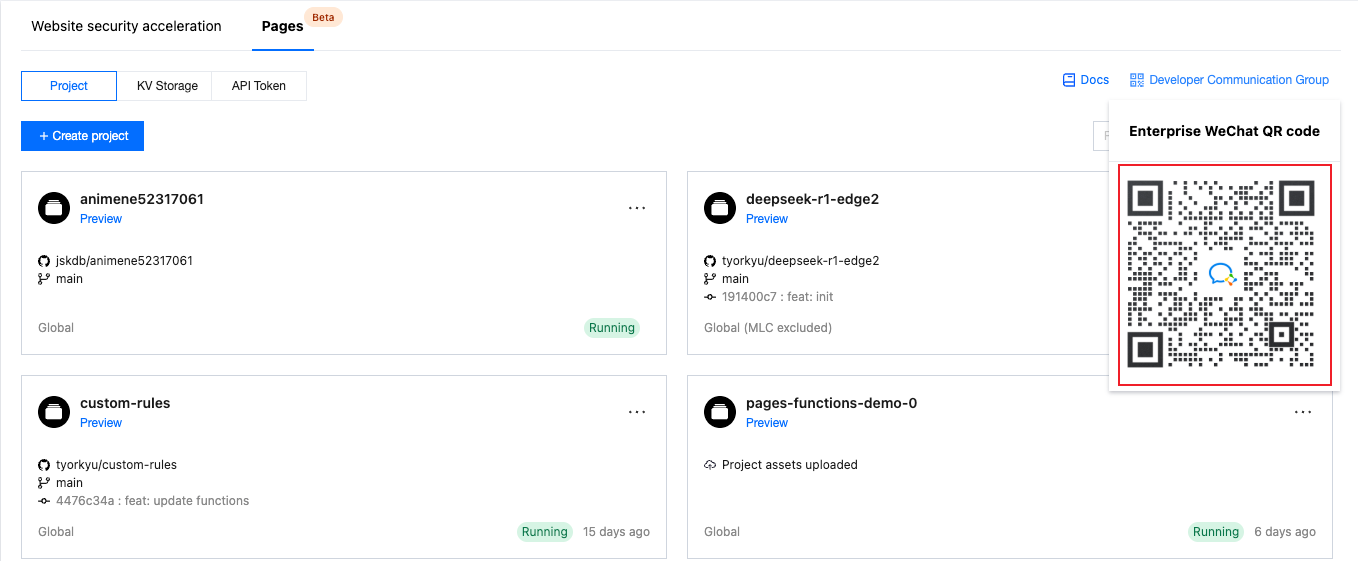Click the custom-rules project avatar icon
Image resolution: width=1358 pixels, height=561 pixels.
tap(54, 412)
